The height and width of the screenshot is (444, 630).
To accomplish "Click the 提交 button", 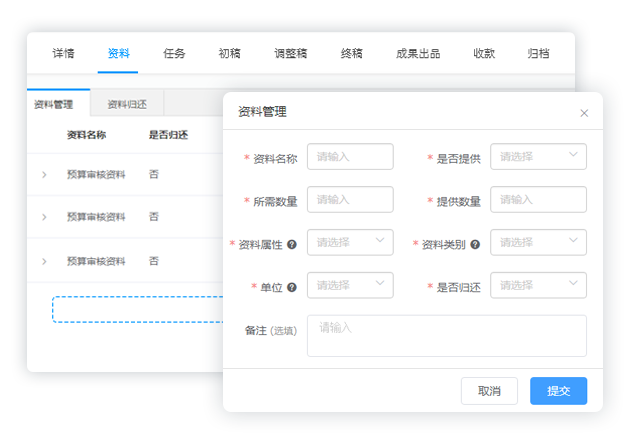I will click(x=558, y=391).
